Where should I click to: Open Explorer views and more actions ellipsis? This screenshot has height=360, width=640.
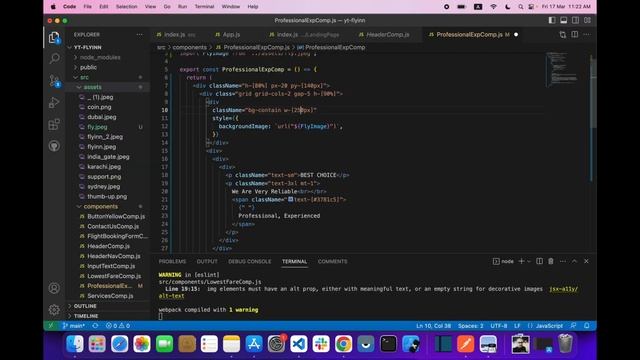point(140,35)
